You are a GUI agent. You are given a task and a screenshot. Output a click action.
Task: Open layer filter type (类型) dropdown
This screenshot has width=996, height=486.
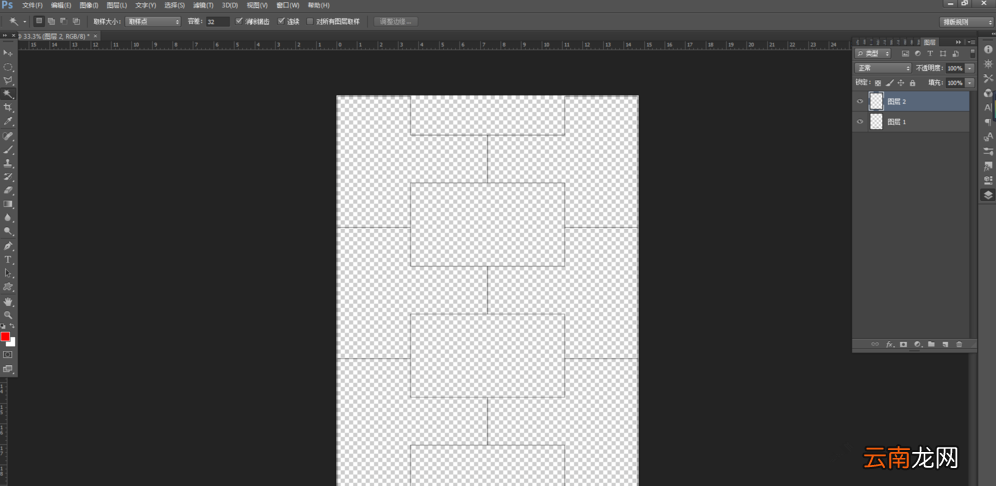[873, 53]
